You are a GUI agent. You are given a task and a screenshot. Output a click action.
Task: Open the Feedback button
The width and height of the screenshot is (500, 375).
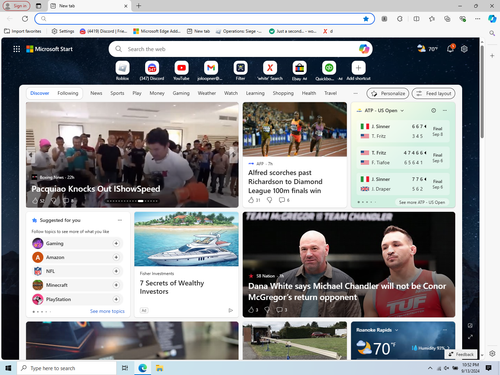point(461,354)
